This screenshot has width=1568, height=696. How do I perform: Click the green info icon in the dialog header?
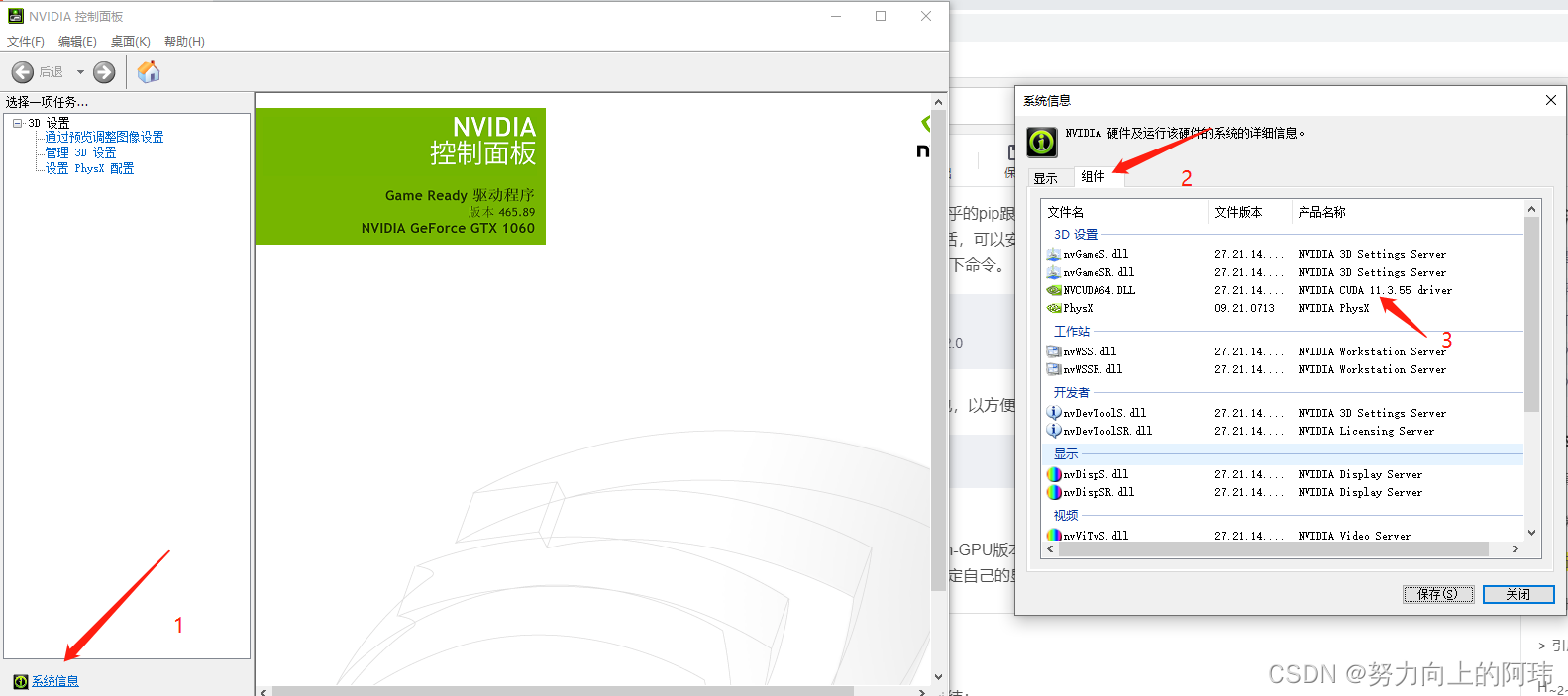click(x=1042, y=143)
